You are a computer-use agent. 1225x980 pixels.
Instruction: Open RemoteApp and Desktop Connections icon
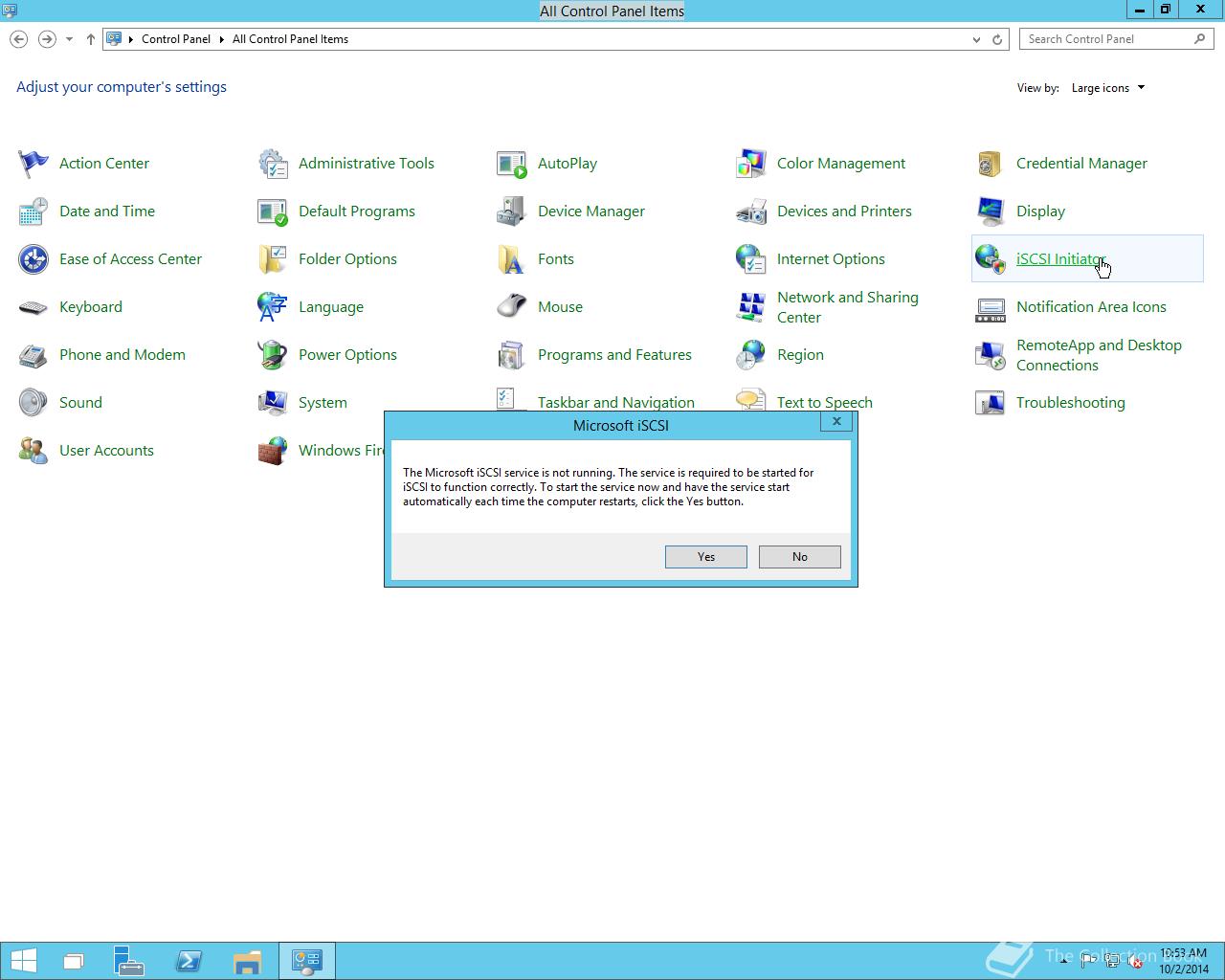[x=991, y=355]
